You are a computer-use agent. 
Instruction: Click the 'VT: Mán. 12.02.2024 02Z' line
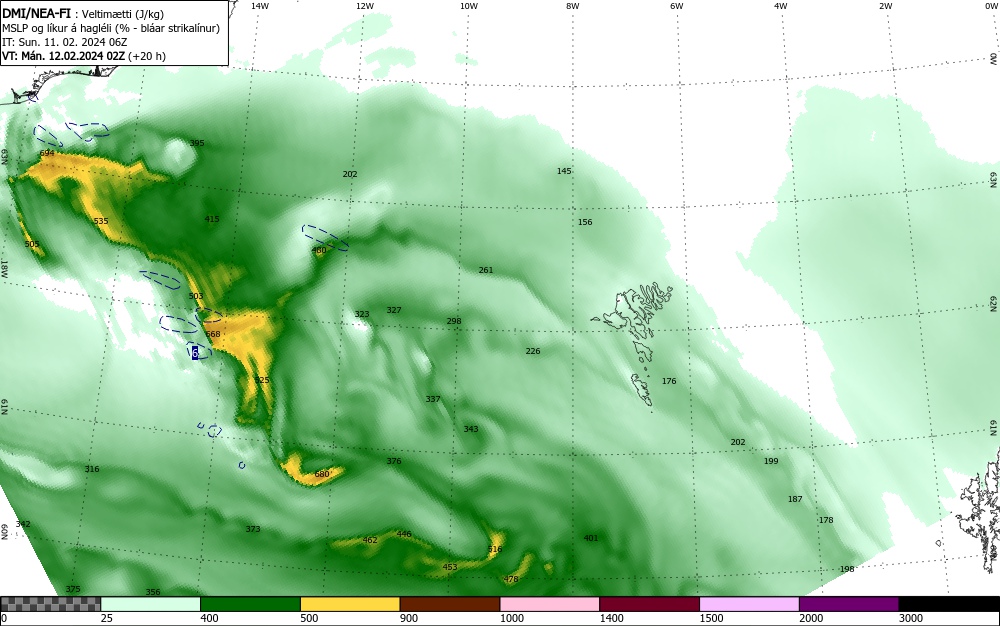click(x=84, y=56)
